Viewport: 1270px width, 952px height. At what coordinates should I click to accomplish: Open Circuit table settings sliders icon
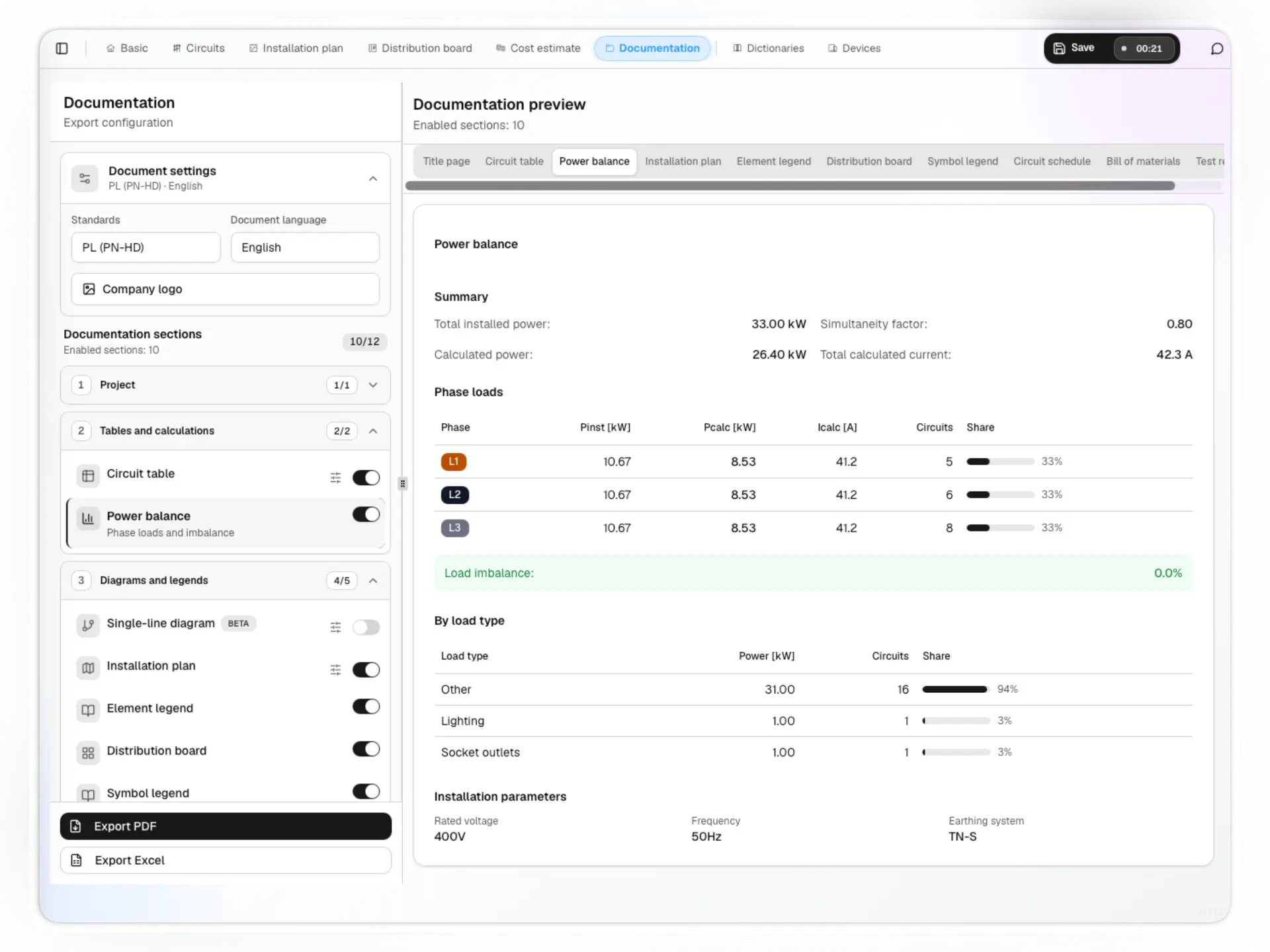pos(335,477)
